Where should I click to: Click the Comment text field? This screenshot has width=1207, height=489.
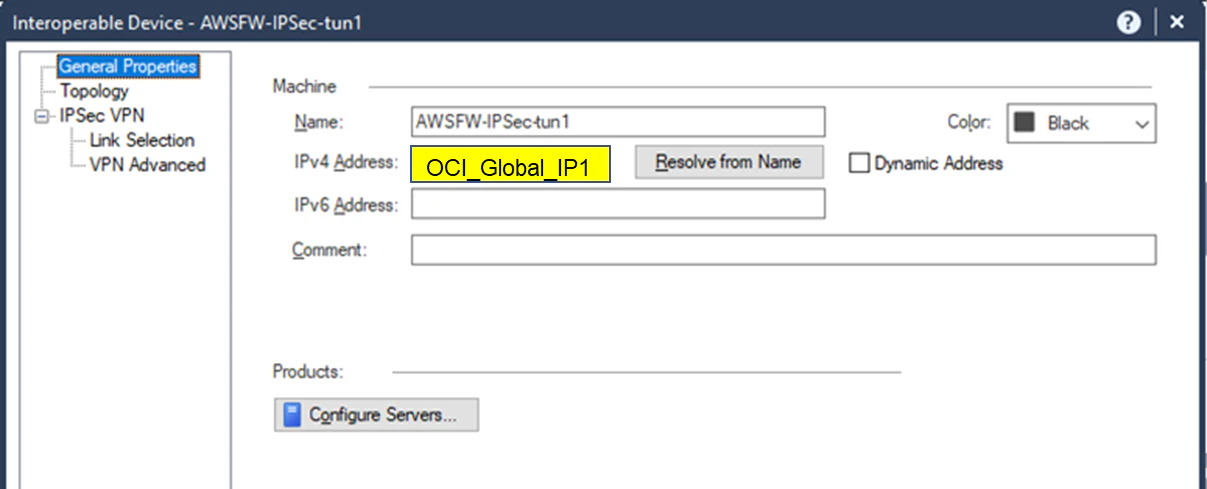click(784, 250)
